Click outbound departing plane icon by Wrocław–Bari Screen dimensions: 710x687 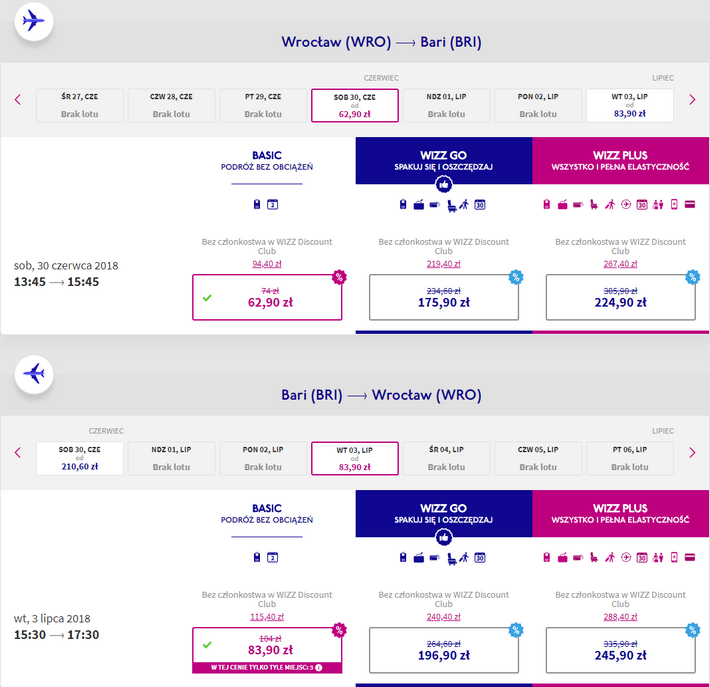click(34, 21)
